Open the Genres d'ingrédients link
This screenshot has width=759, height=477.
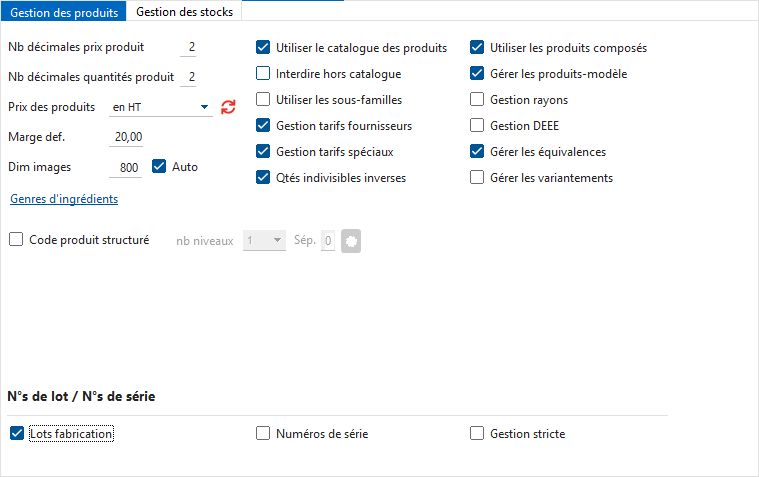point(64,199)
